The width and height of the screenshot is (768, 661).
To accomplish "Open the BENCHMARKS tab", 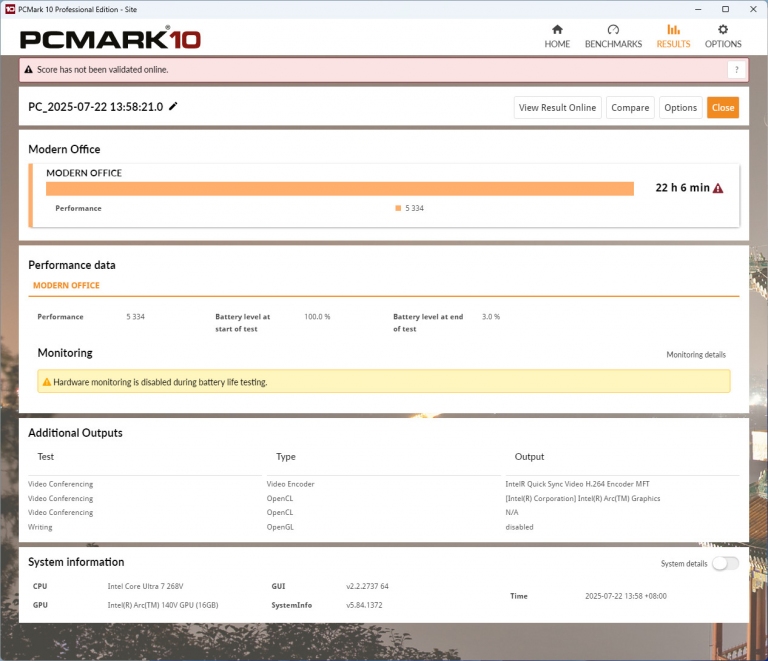I will point(613,37).
